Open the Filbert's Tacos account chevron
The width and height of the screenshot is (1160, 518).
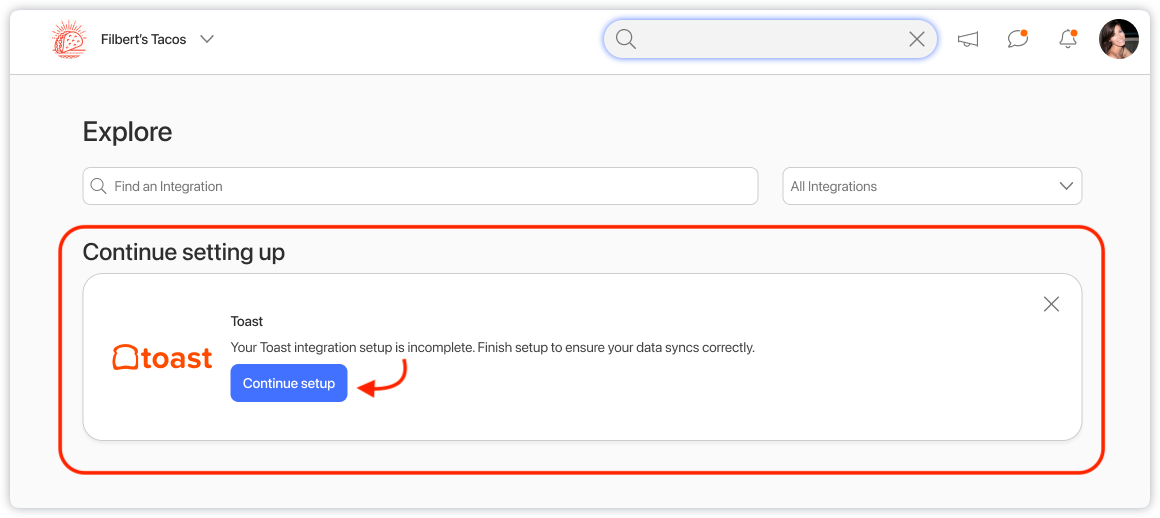(x=207, y=40)
